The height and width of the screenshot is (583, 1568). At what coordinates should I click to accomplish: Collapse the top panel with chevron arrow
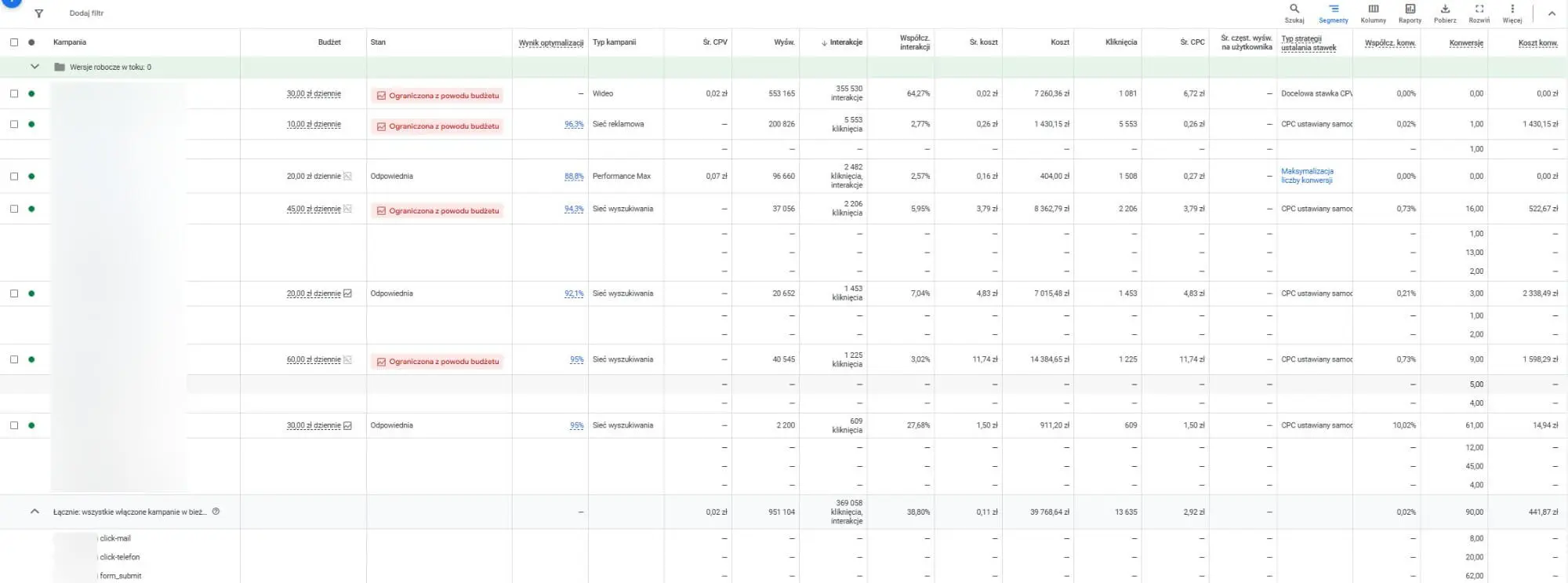(x=1552, y=13)
